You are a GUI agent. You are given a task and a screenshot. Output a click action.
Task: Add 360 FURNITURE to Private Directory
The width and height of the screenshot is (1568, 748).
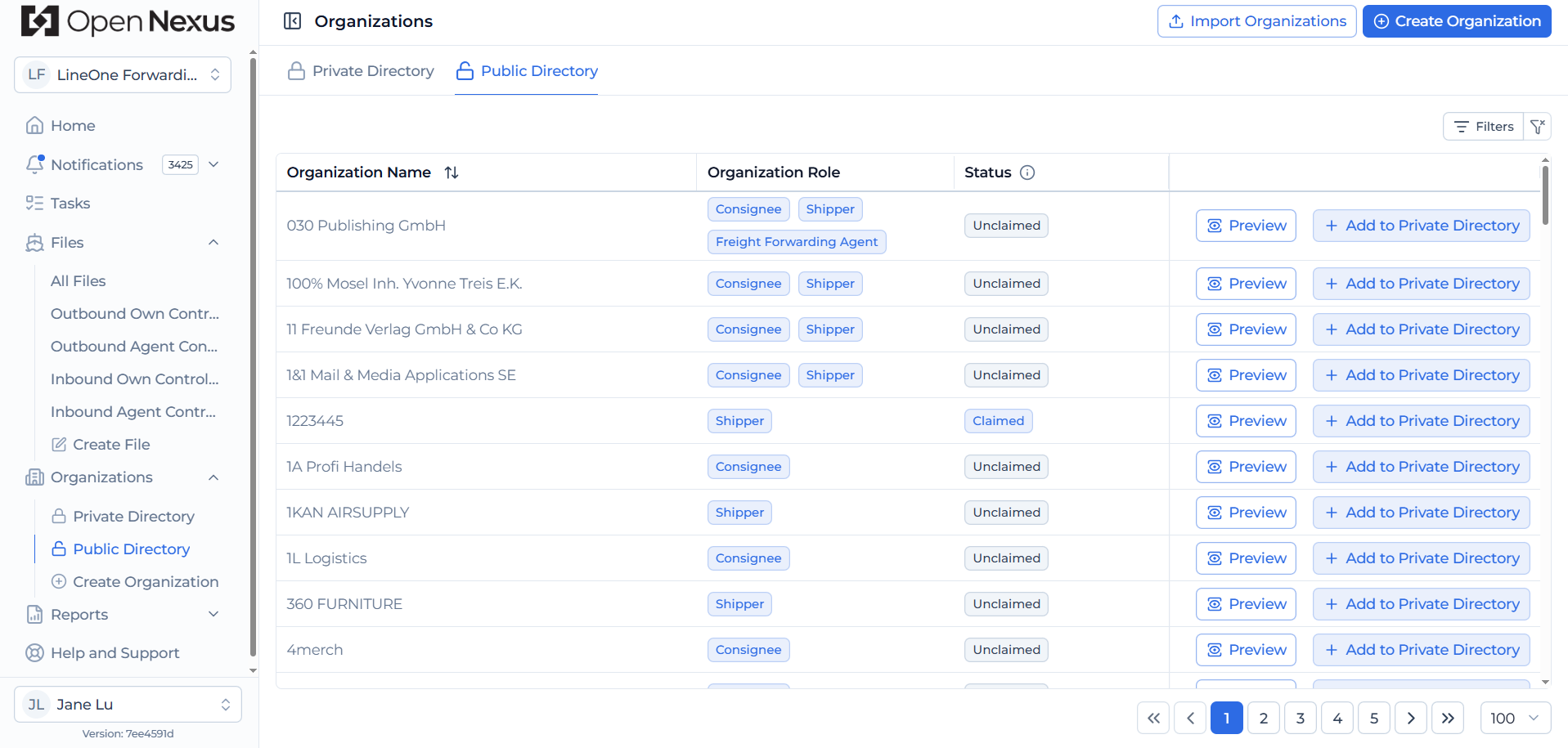(x=1422, y=604)
